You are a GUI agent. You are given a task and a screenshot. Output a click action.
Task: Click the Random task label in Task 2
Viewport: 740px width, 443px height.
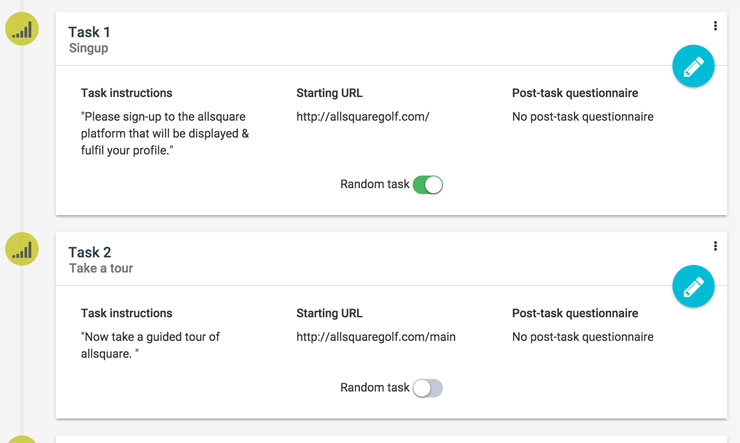[x=375, y=388]
